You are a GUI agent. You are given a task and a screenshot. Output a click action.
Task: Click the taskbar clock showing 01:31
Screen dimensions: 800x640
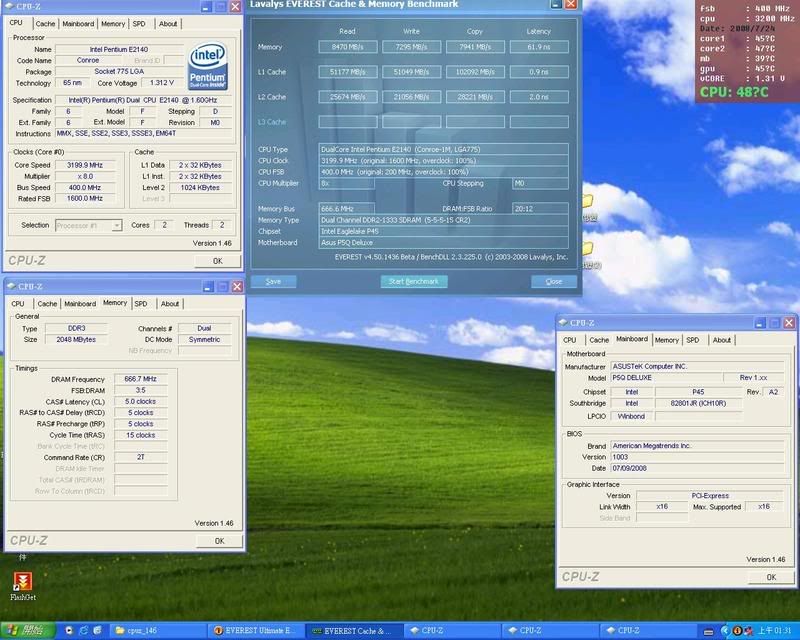click(x=774, y=631)
